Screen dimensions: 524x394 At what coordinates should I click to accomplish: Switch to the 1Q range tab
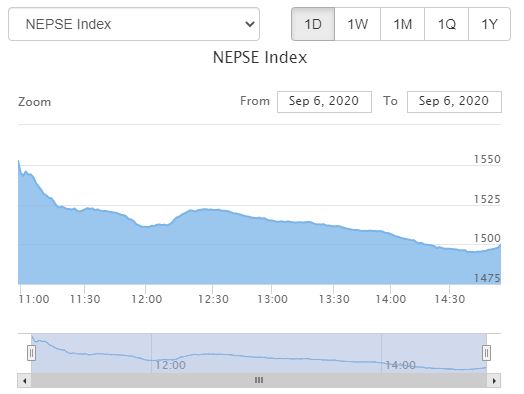(x=446, y=24)
